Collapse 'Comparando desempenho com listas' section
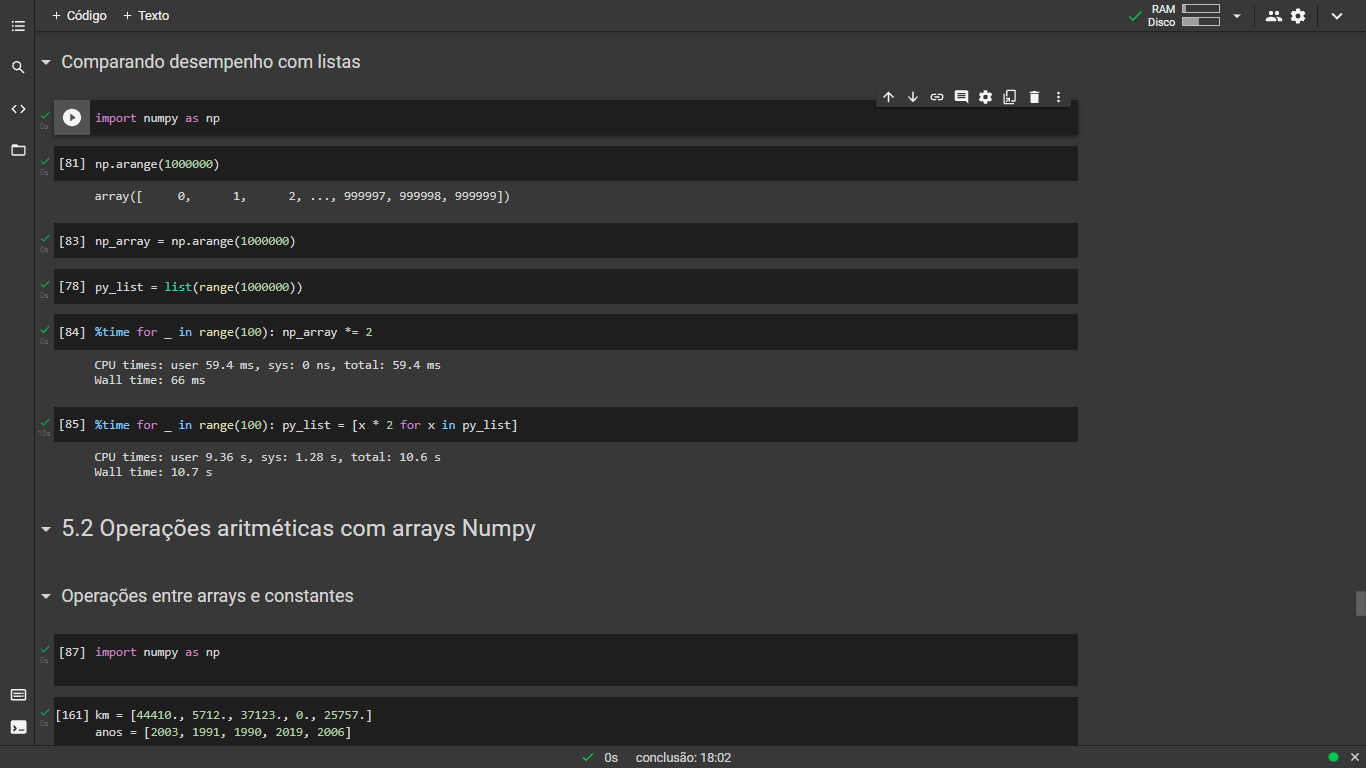Screen dimensions: 1366x768 46,62
